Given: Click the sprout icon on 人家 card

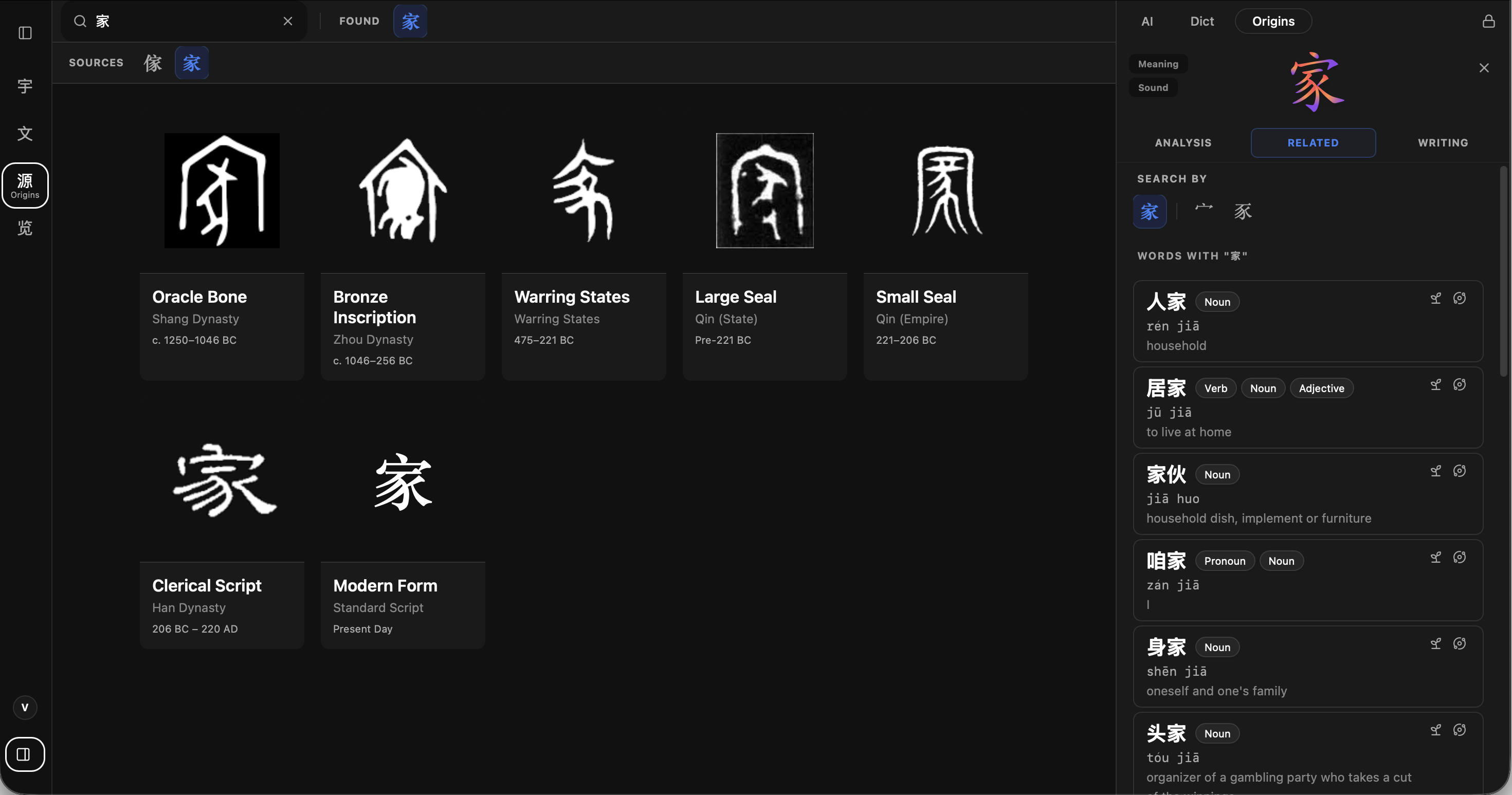Looking at the screenshot, I should pyautogui.click(x=1436, y=299).
